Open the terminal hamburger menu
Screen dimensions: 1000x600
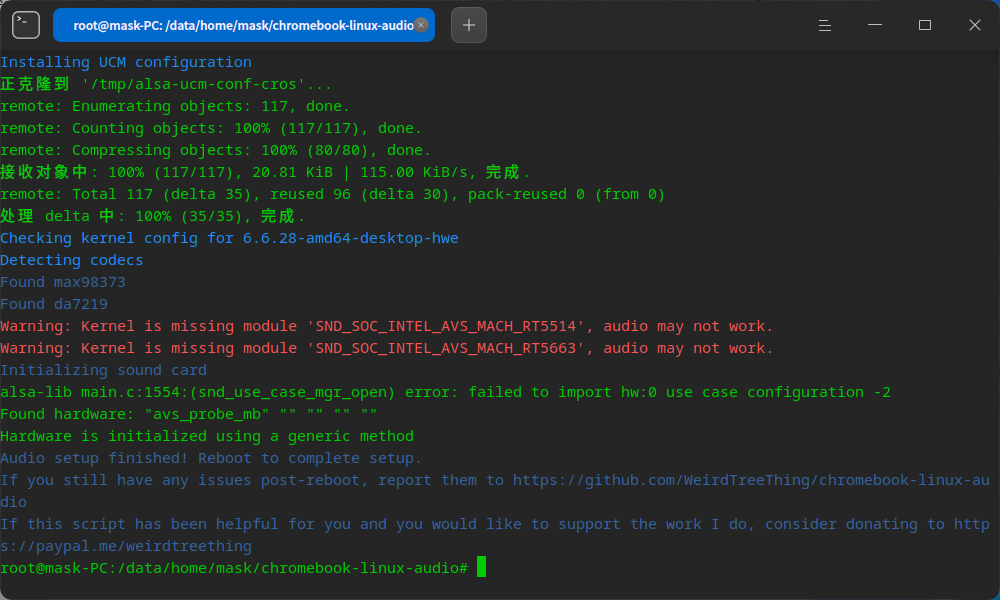pos(825,25)
